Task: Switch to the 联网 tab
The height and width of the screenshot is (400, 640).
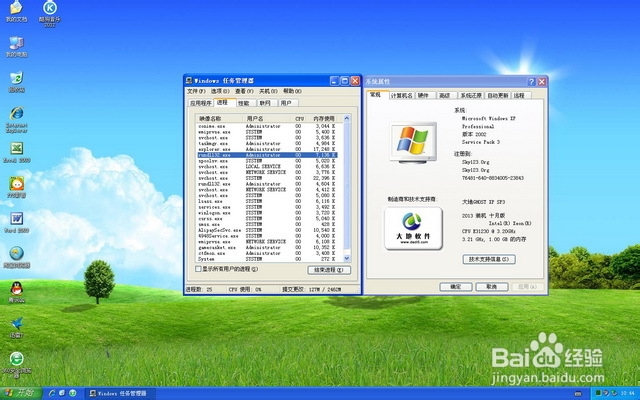Action: (x=267, y=103)
